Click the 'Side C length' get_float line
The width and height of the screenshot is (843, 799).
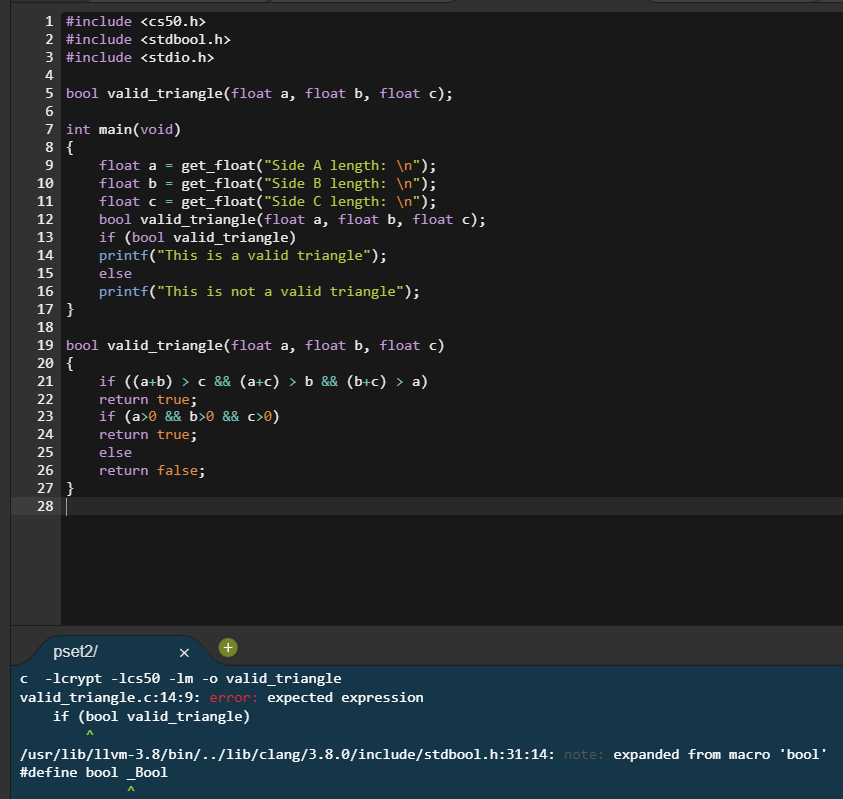267,202
